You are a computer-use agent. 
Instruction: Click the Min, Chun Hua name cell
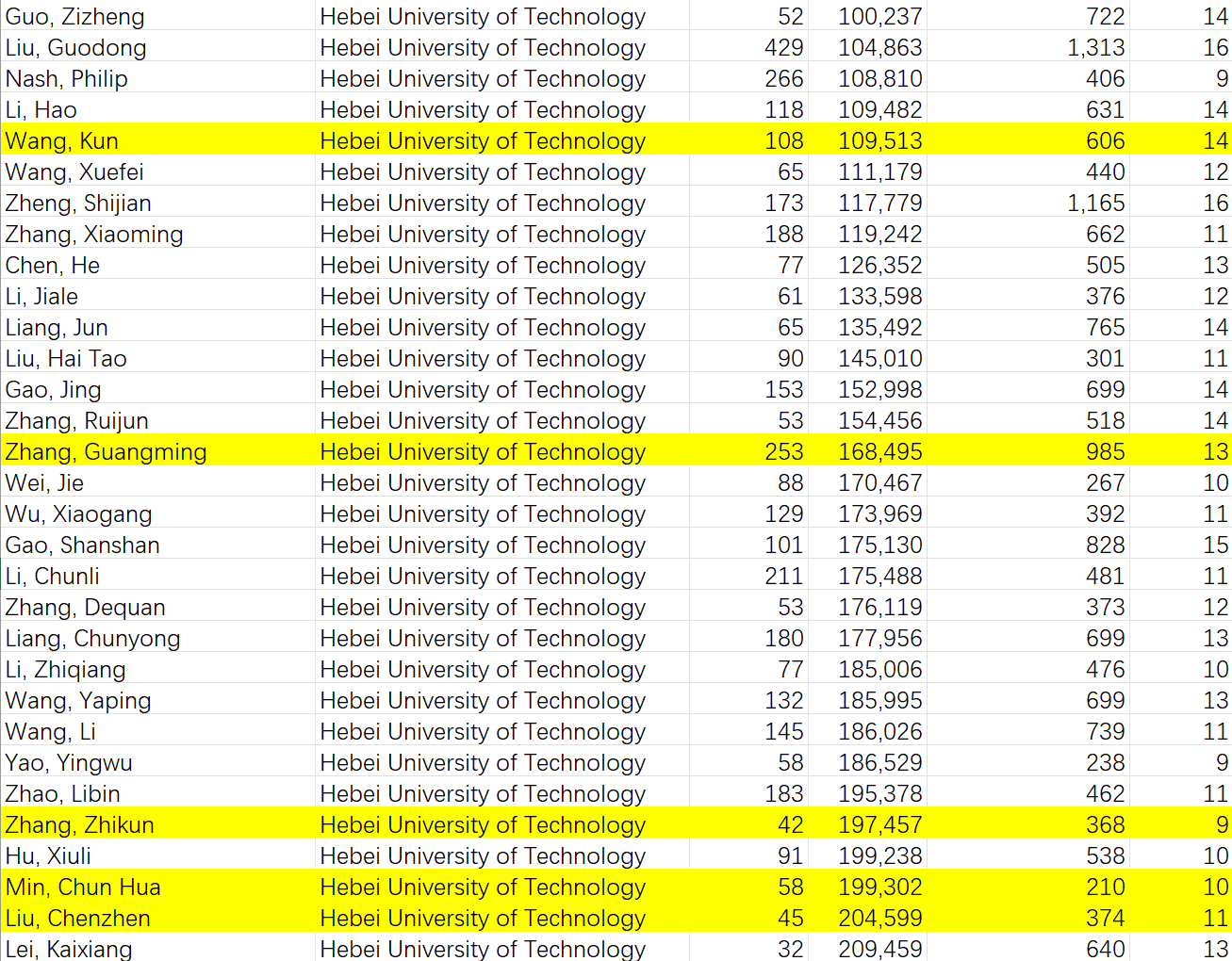click(x=83, y=888)
